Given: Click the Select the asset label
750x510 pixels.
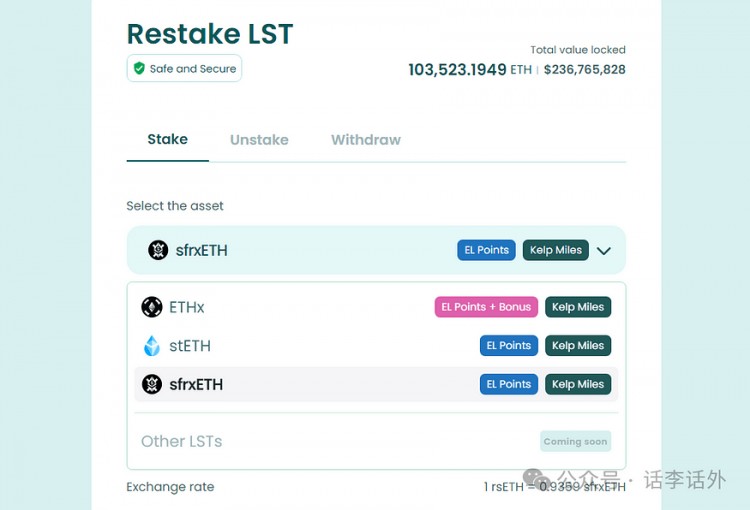Looking at the screenshot, I should point(175,206).
